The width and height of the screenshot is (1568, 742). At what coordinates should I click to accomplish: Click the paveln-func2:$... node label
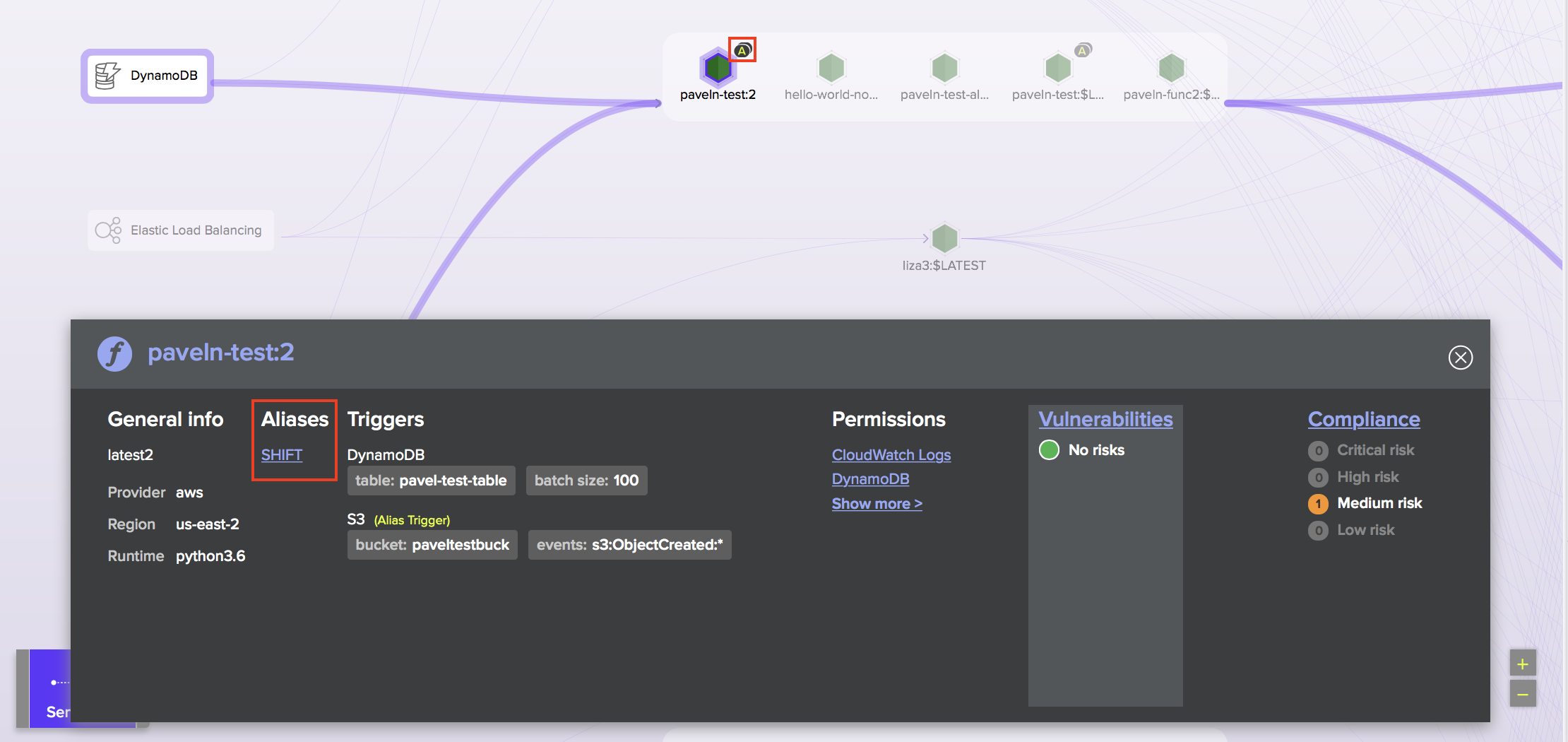point(1171,95)
